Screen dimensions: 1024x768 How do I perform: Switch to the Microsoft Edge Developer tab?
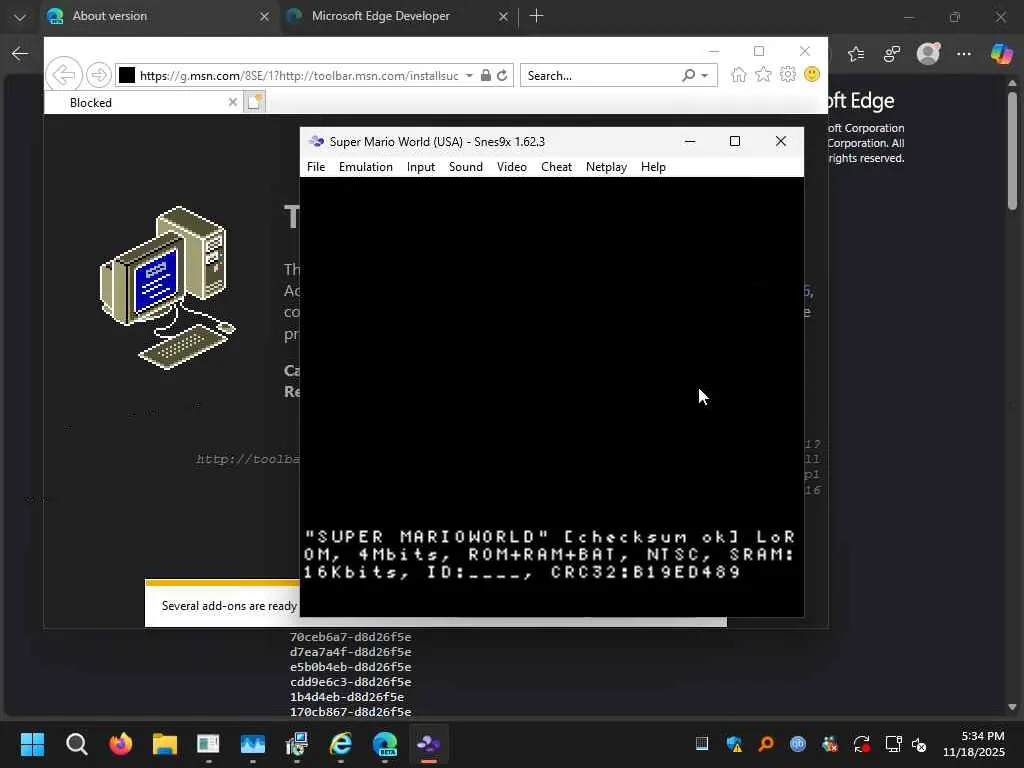(398, 16)
